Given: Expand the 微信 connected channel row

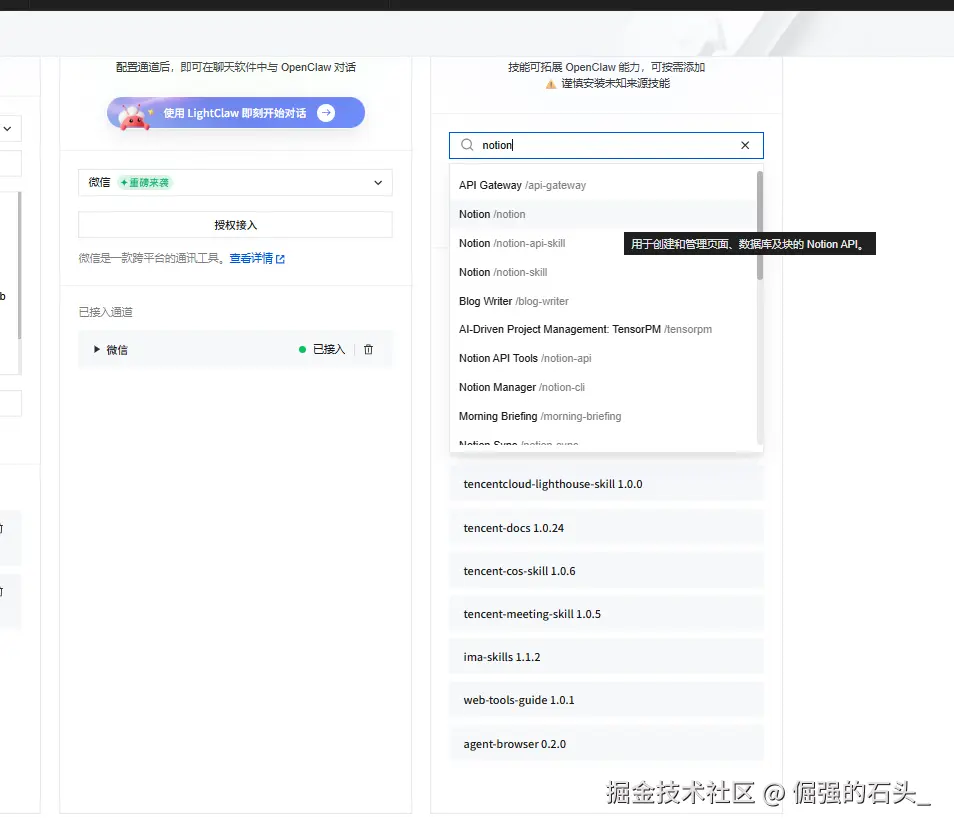Looking at the screenshot, I should click(x=96, y=349).
